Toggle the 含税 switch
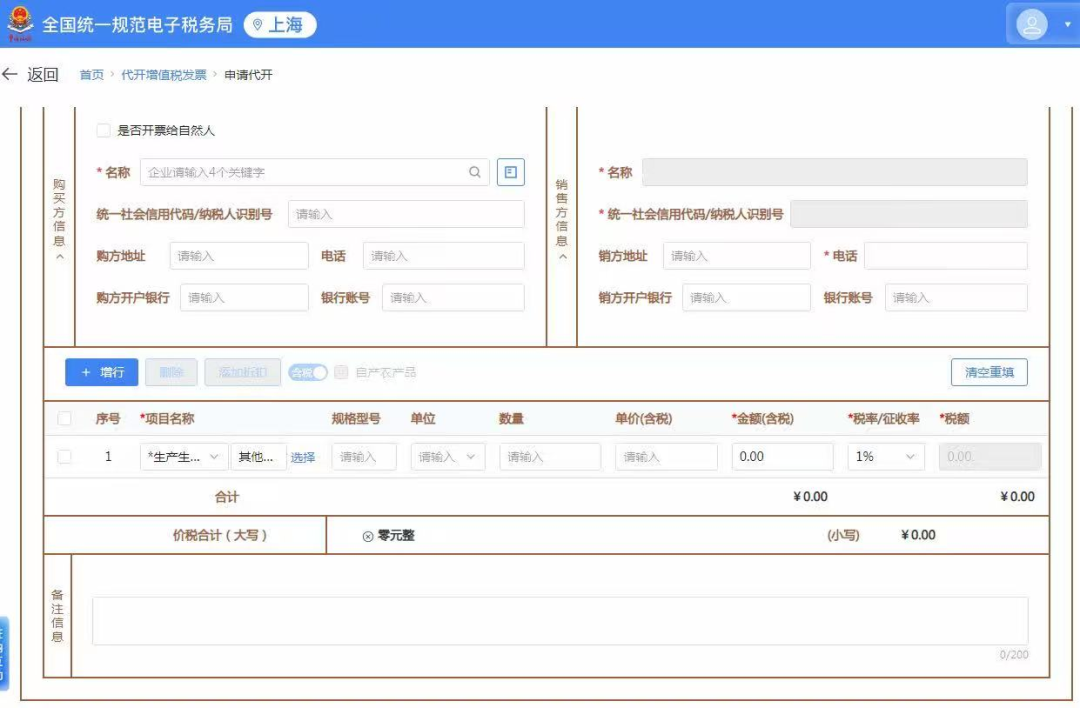This screenshot has height=708, width=1080. 308,373
